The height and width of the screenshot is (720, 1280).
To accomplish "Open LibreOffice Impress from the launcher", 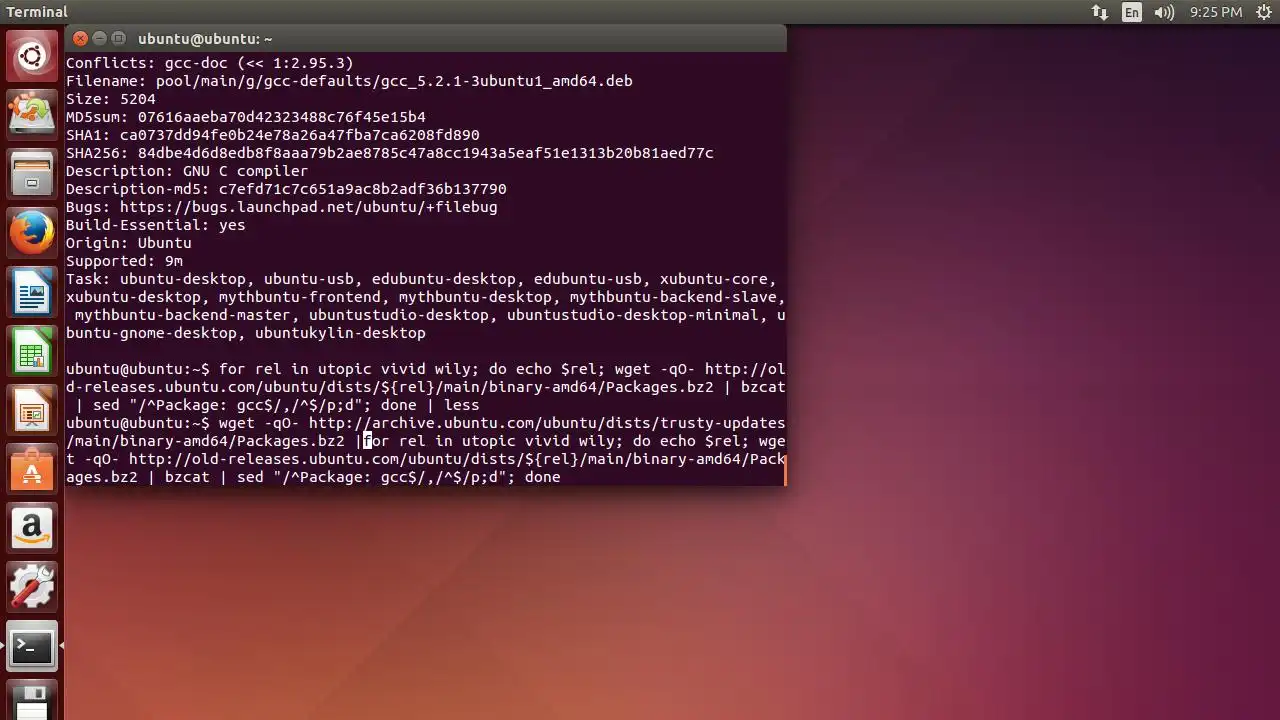I will (32, 410).
